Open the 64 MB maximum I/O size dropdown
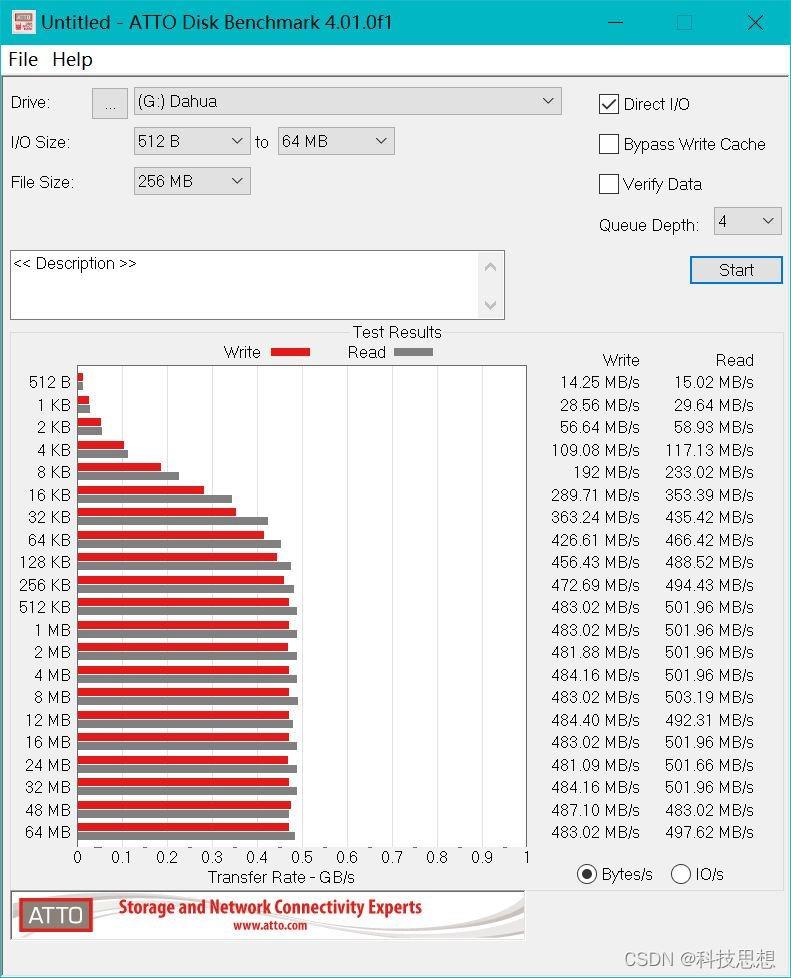Screen dimensions: 791x978 tap(335, 141)
